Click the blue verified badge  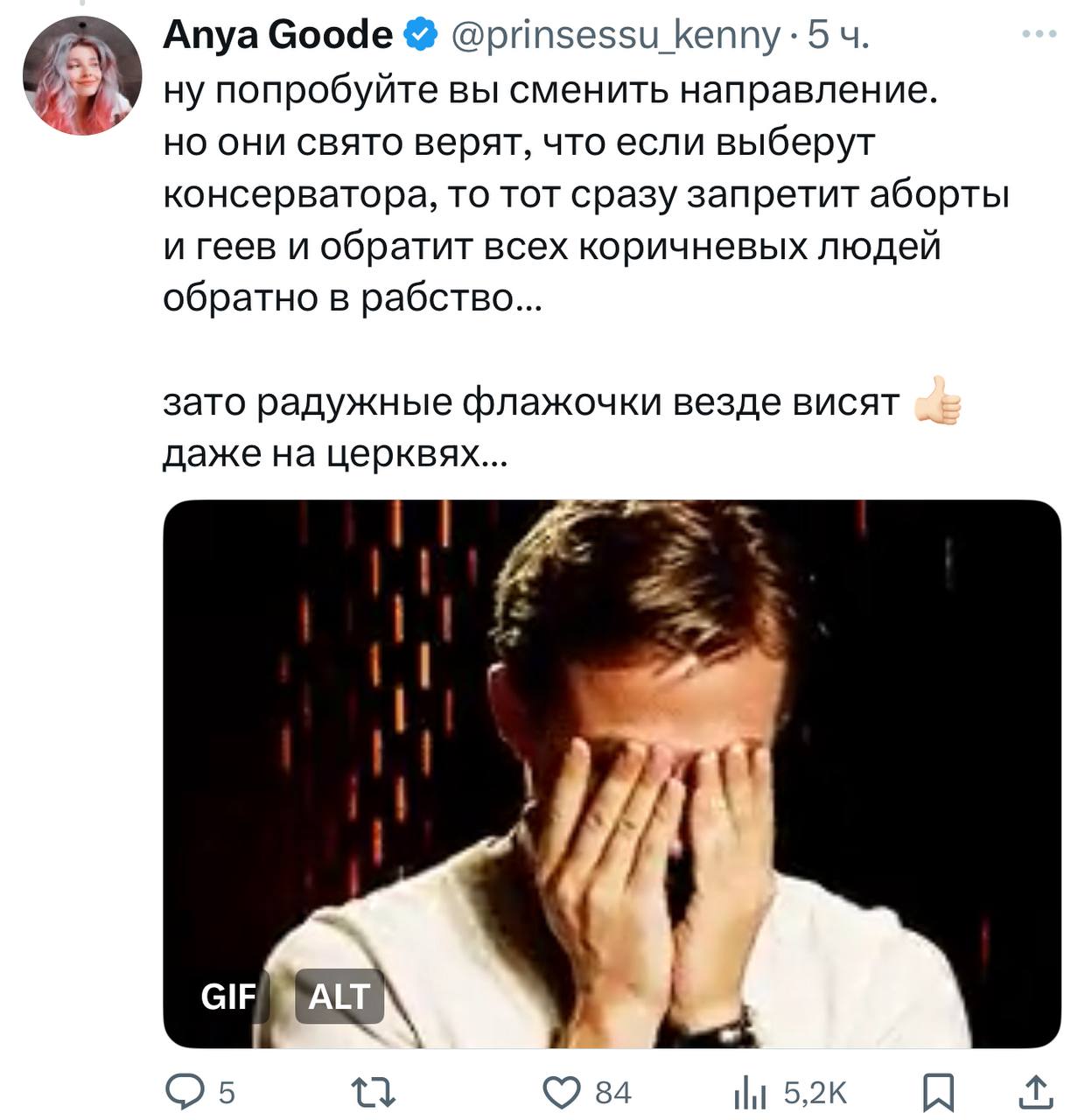point(421,35)
